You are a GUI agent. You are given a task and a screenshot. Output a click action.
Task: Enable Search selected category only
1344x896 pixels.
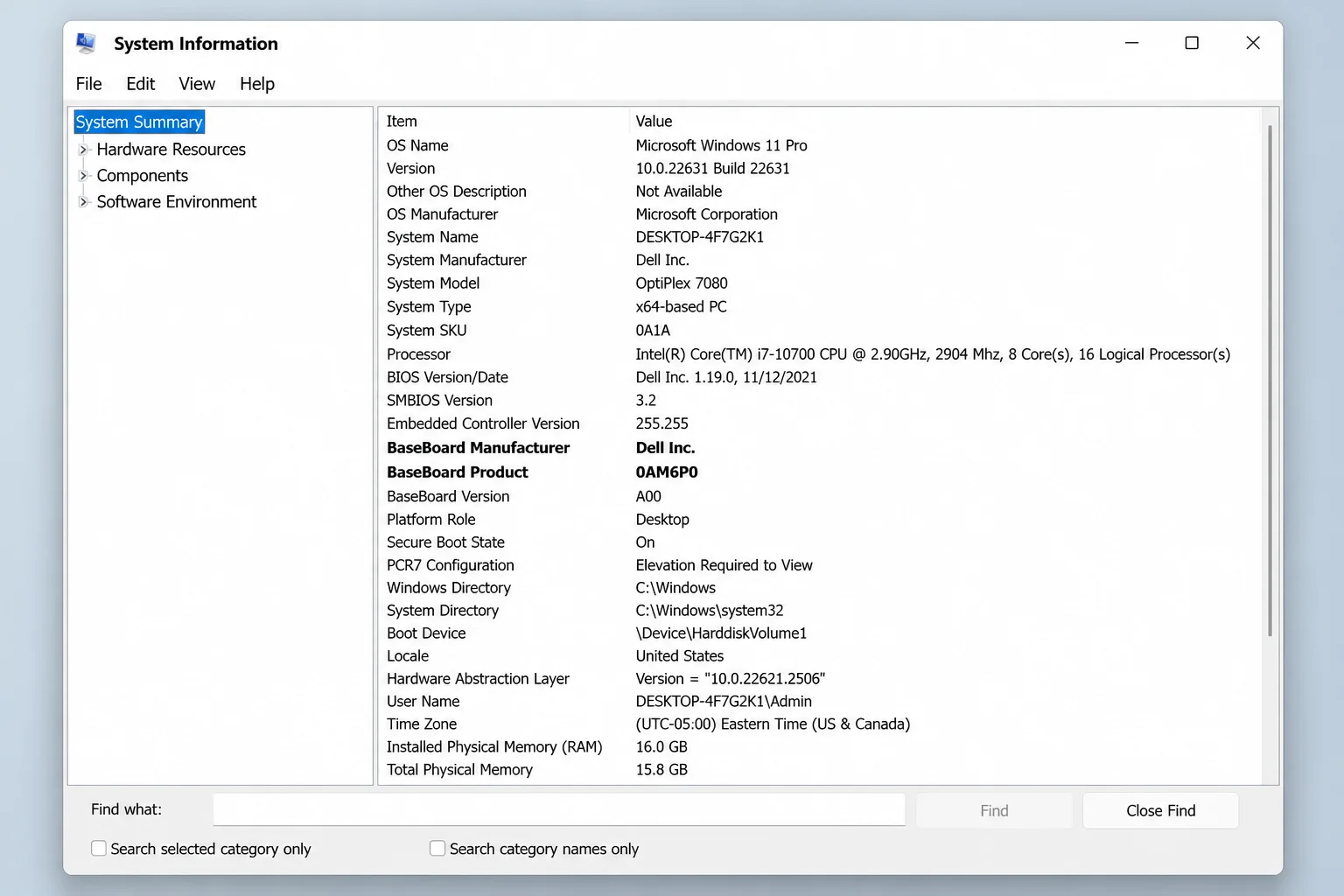coord(99,849)
